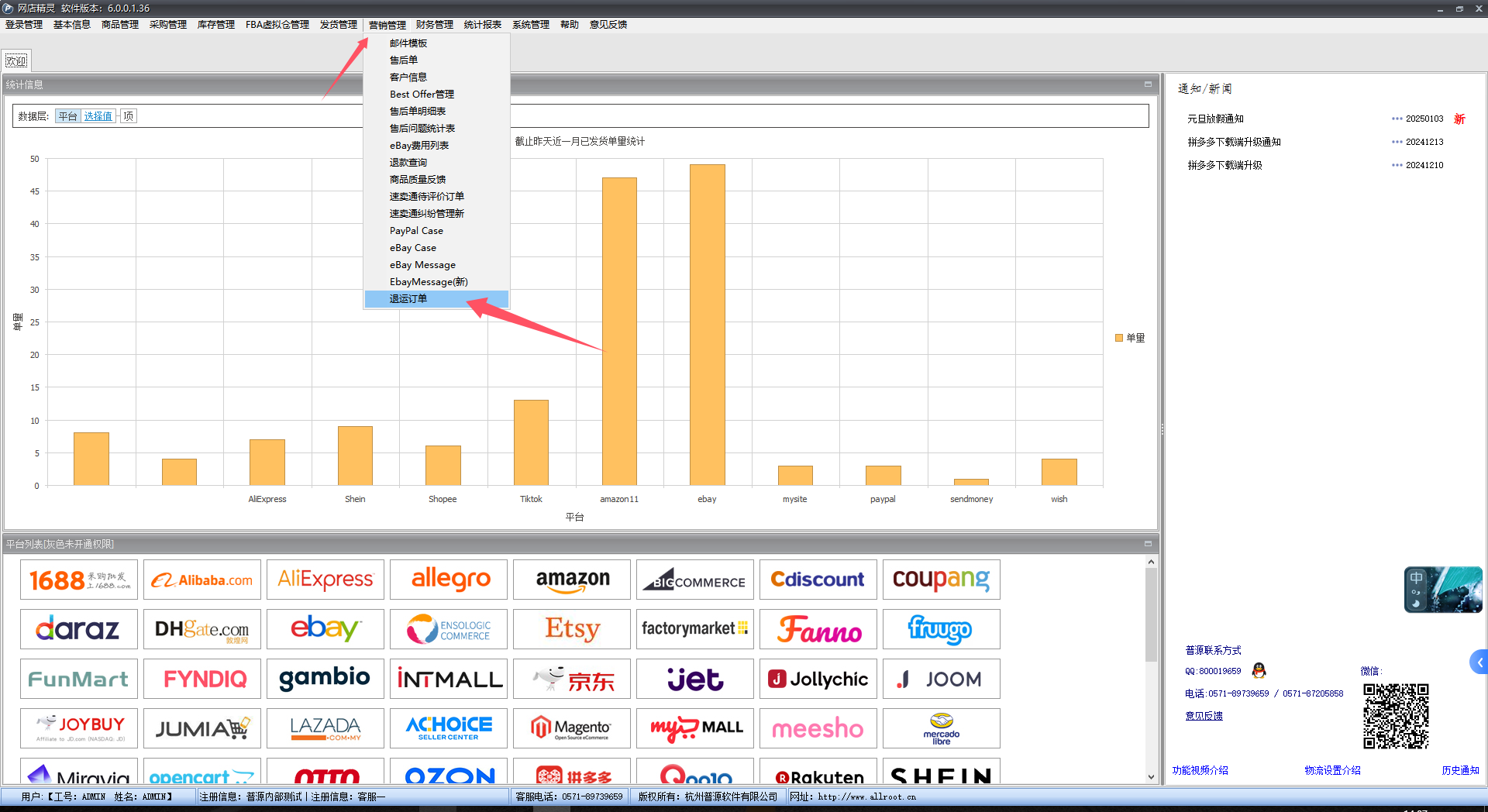Open the 历史通知 link
Image resolution: width=1488 pixels, height=812 pixels.
1460,770
